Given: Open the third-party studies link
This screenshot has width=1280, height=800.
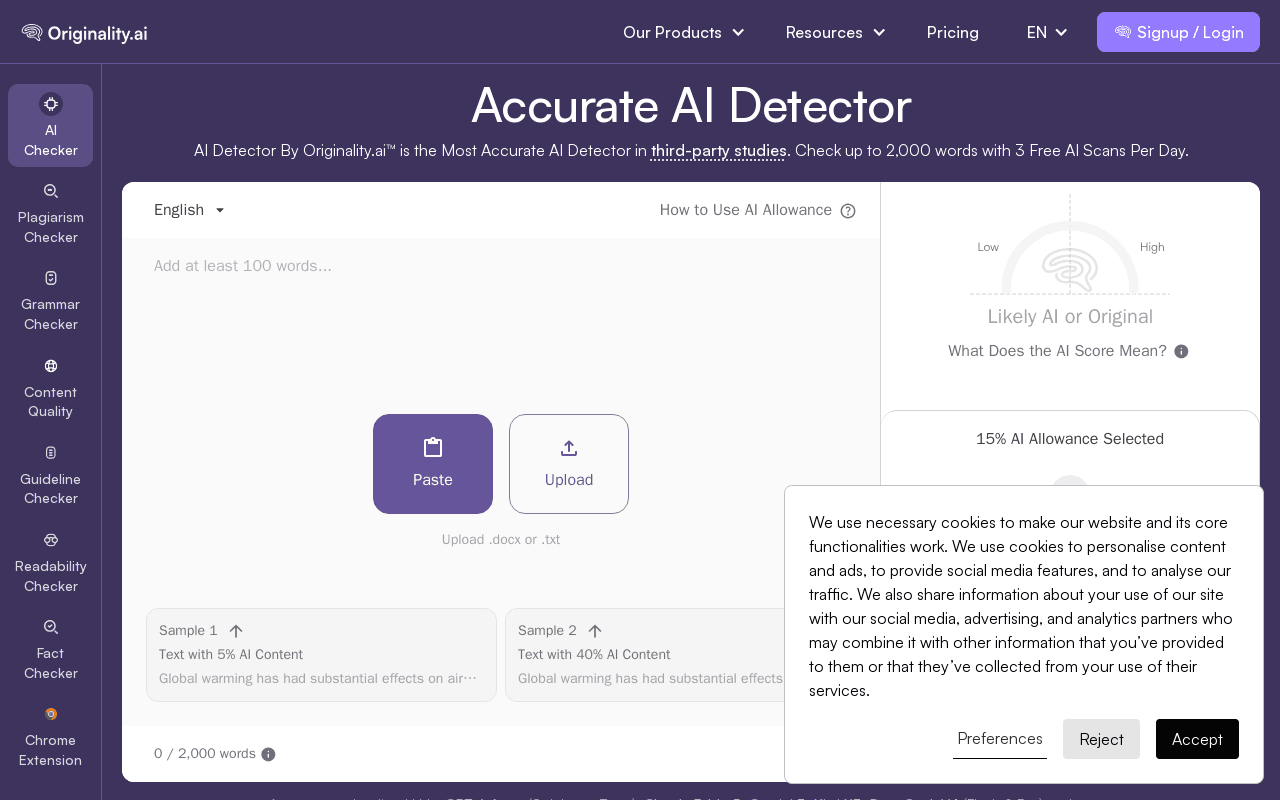Looking at the screenshot, I should [x=718, y=151].
